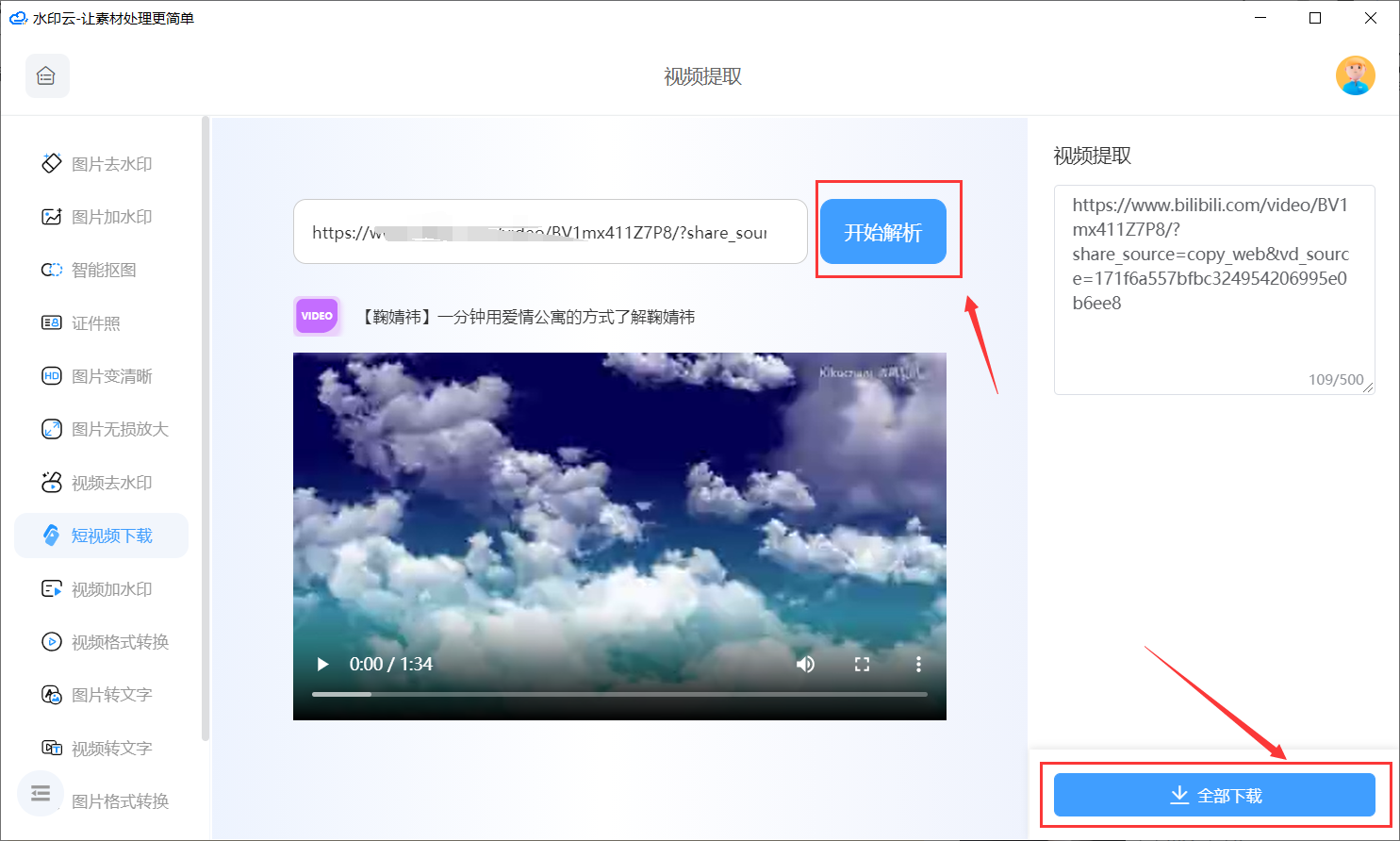1400x841 pixels.
Task: Open 图片格式转换 in the sidebar
Action: 120,801
